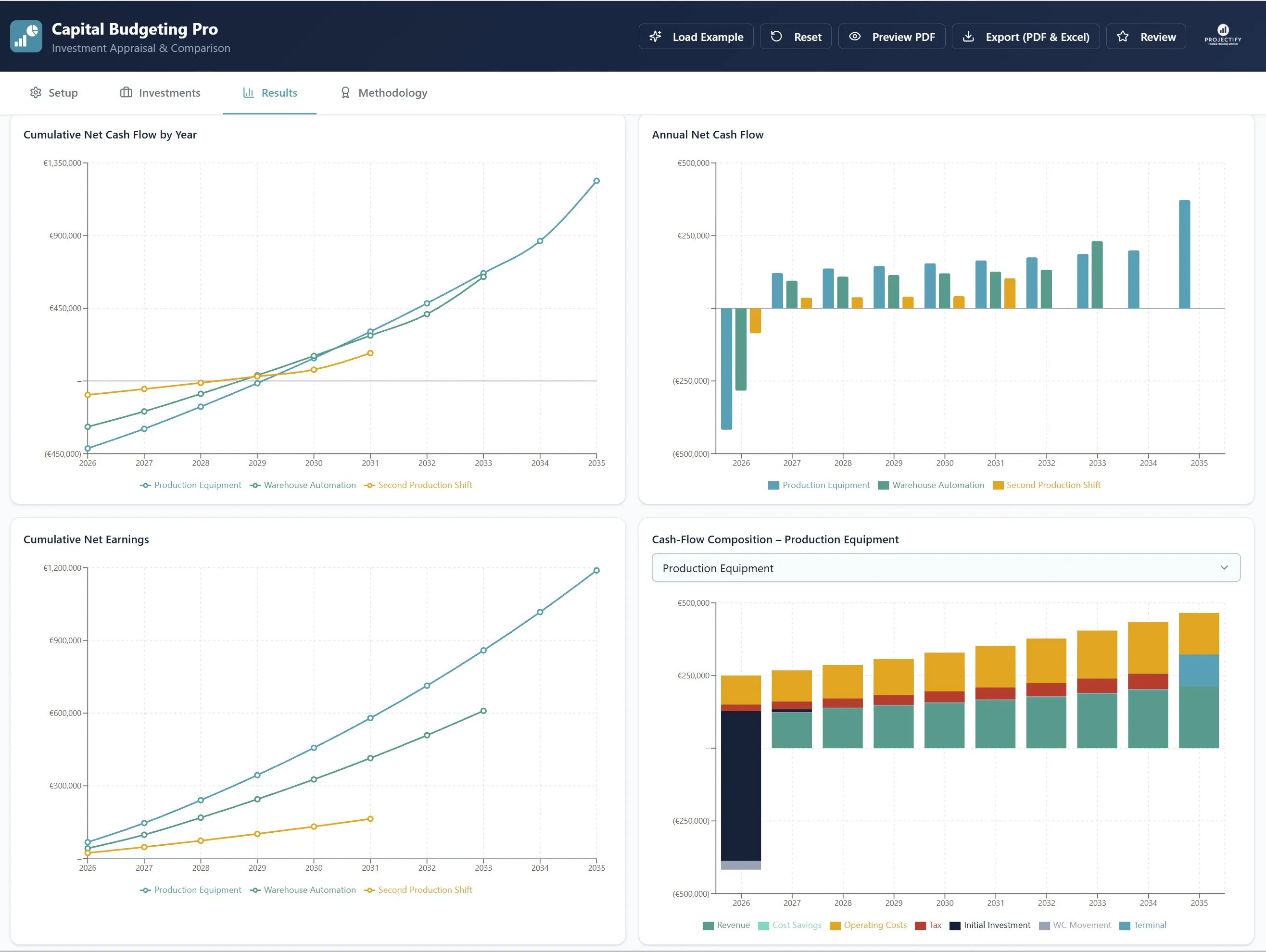Click Export (PDF & Excel) button
Screen dimensions: 1266x952
1025,37
